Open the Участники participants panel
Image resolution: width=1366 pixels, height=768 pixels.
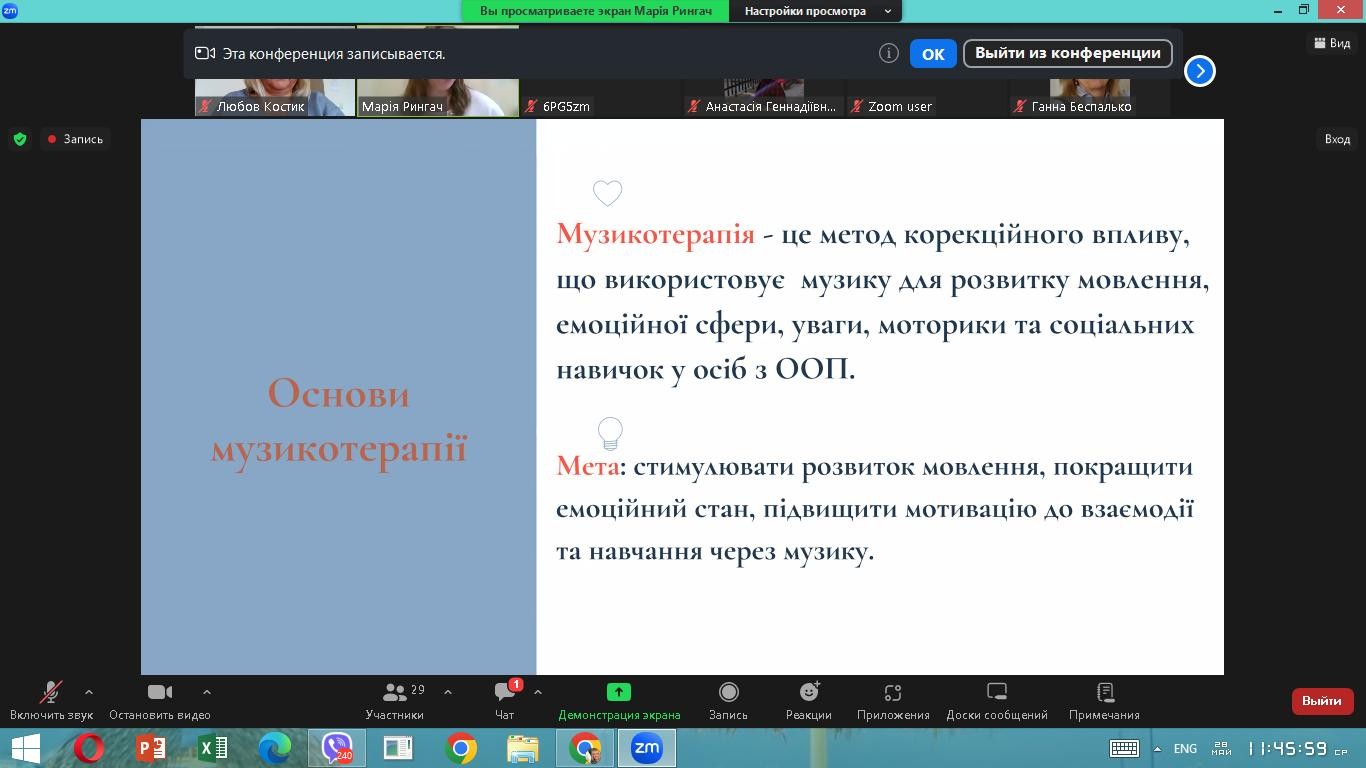(394, 701)
